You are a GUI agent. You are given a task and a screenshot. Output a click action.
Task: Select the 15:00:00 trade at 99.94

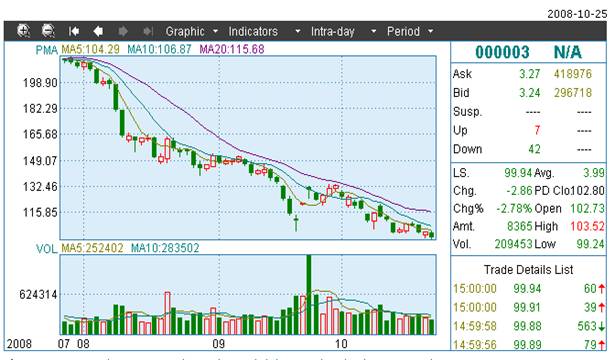(529, 289)
